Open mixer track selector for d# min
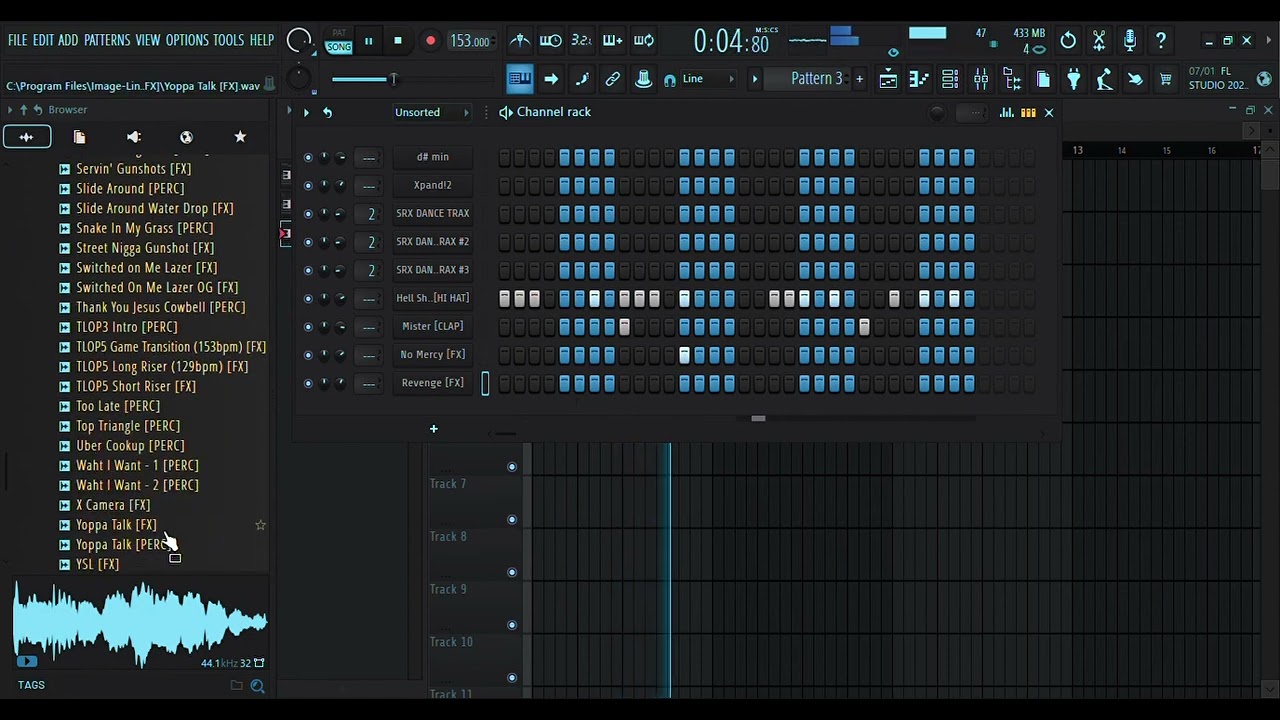 click(x=369, y=157)
